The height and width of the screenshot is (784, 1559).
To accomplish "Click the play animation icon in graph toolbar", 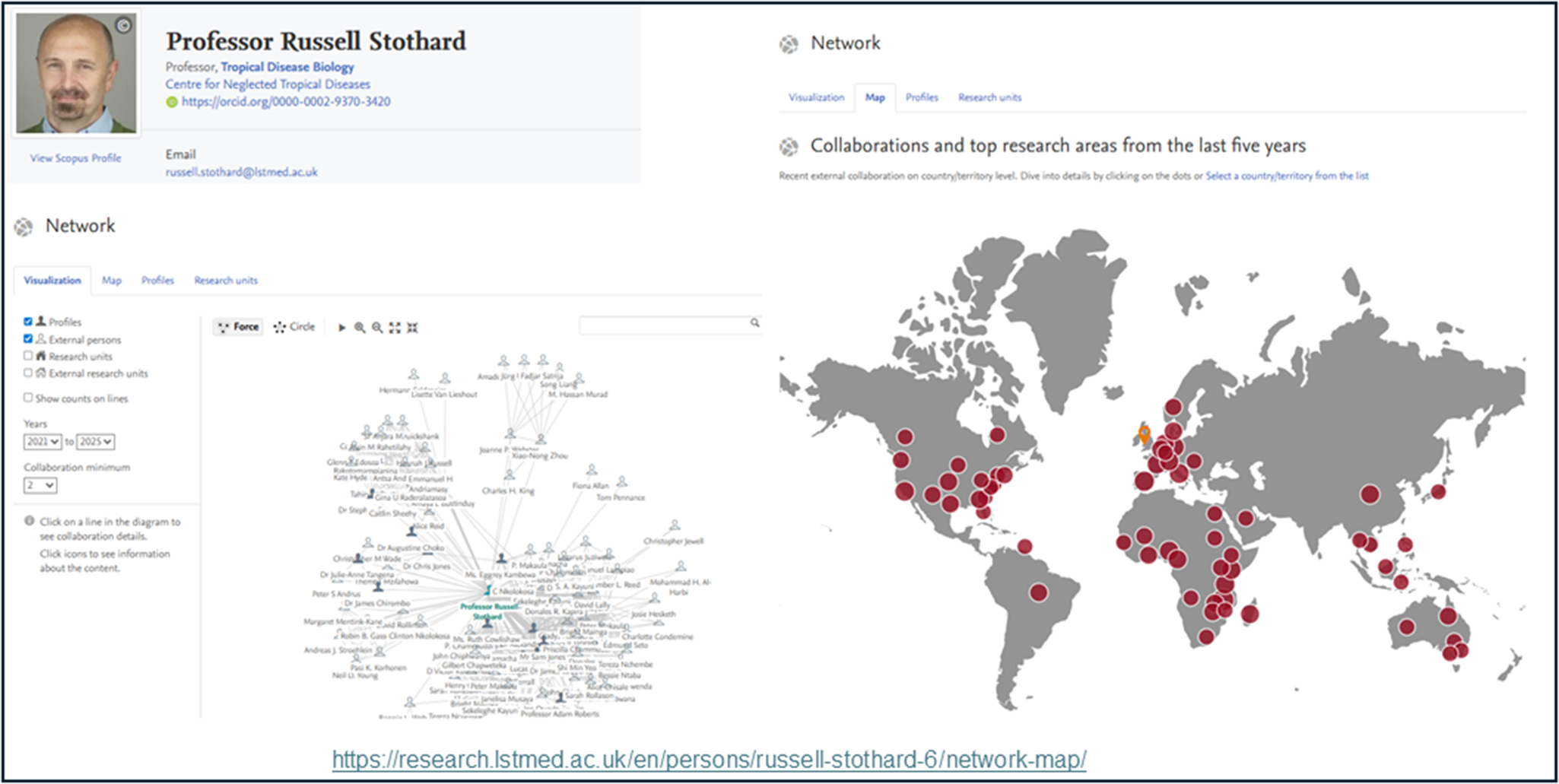I will [341, 328].
